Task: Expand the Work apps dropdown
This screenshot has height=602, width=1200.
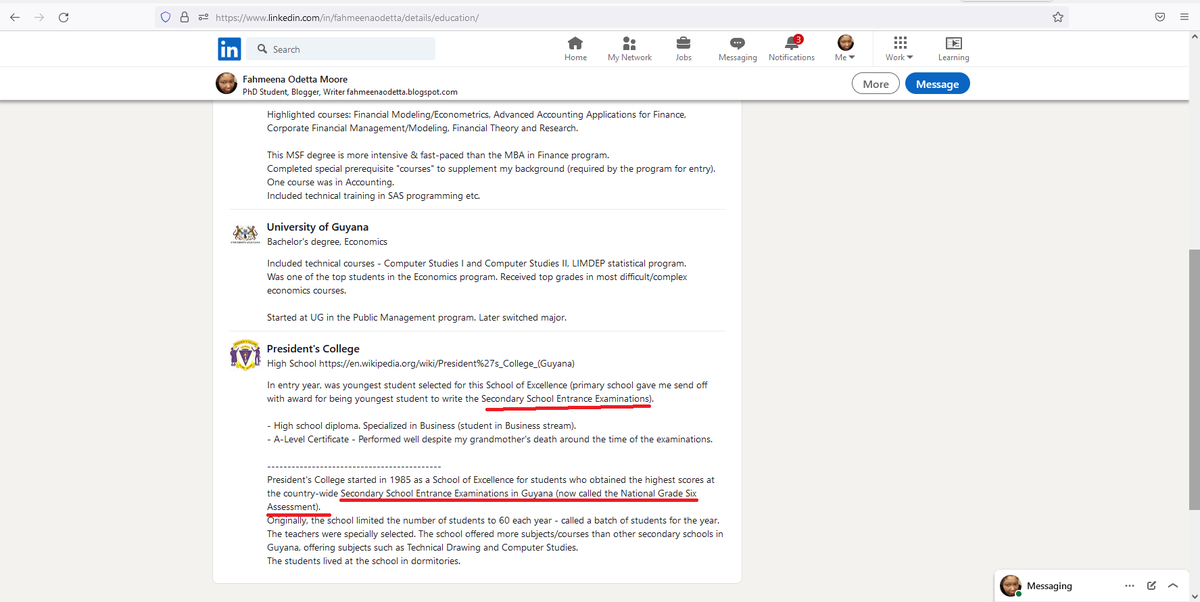Action: 899,49
